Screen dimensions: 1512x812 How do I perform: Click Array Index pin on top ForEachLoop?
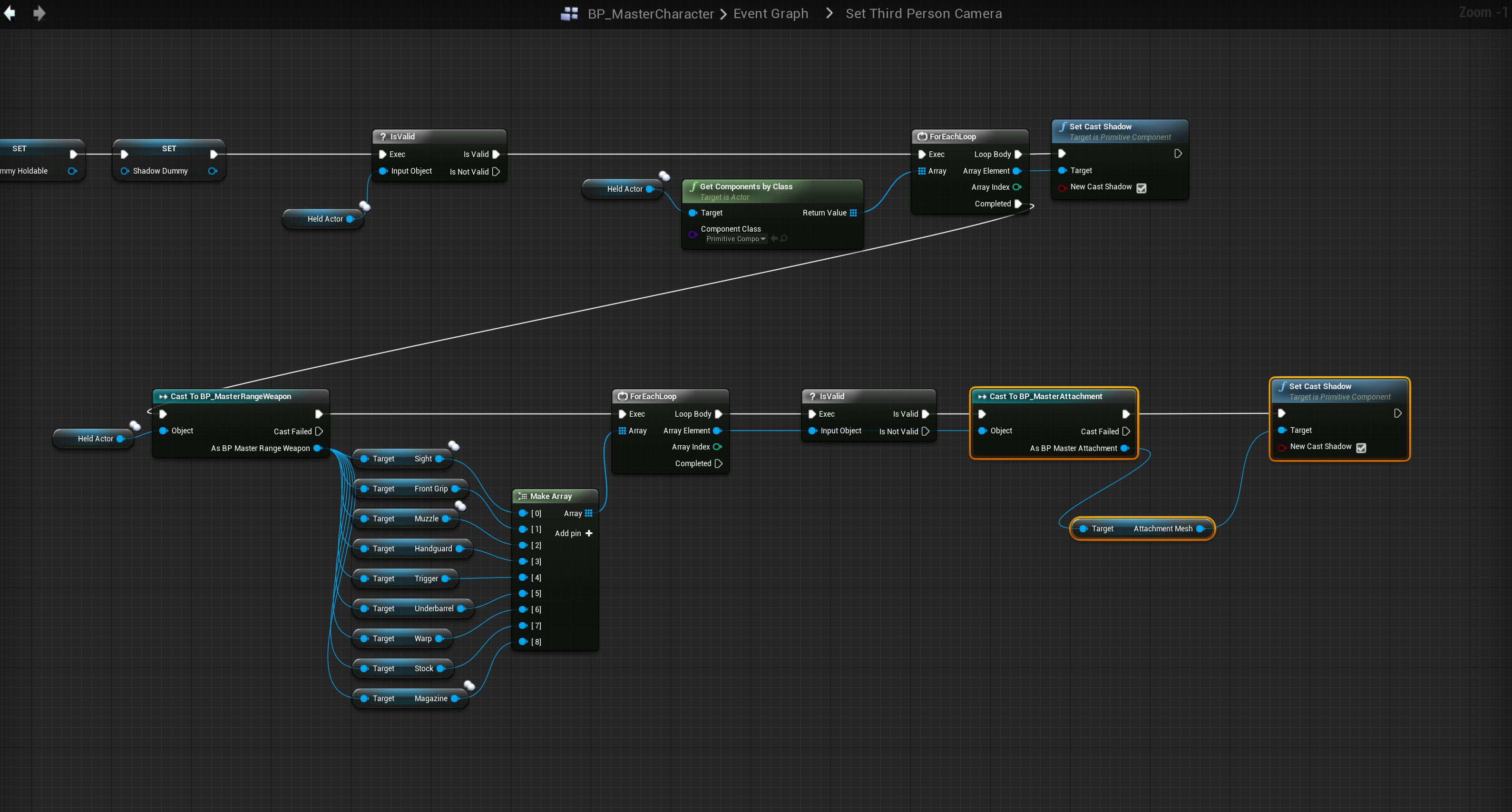tap(1016, 187)
